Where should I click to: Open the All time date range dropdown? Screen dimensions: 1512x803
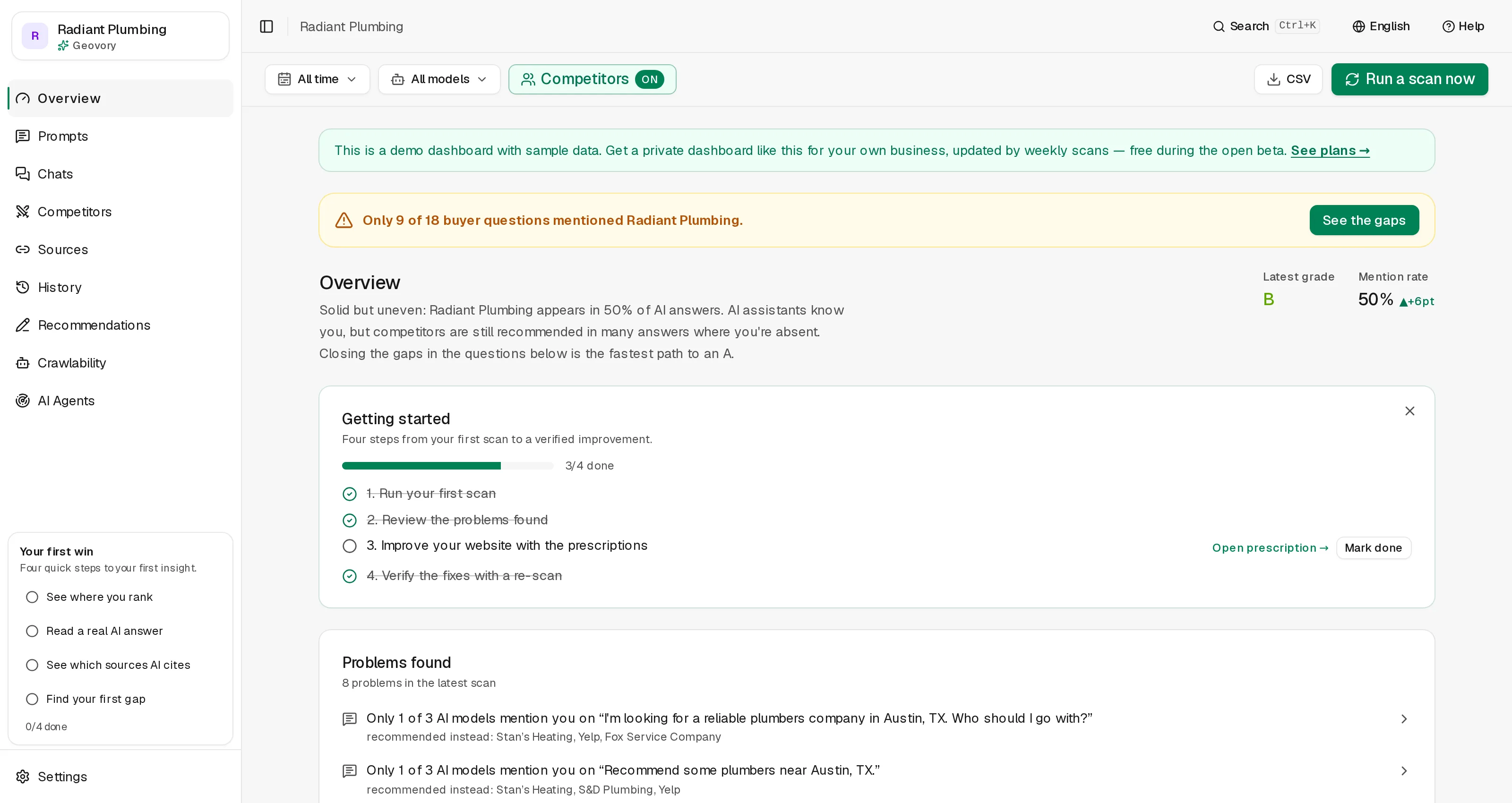[318, 79]
